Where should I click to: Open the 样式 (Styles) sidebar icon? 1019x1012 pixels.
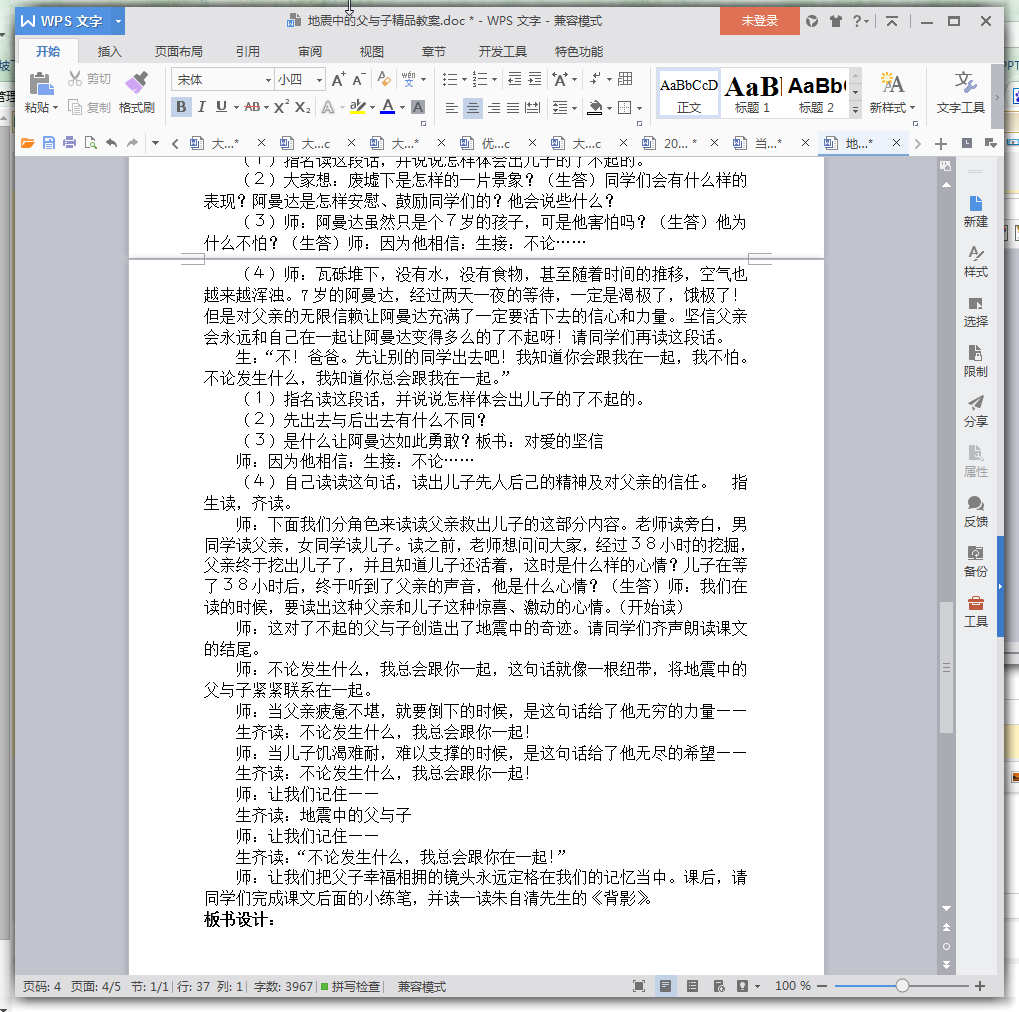(975, 261)
